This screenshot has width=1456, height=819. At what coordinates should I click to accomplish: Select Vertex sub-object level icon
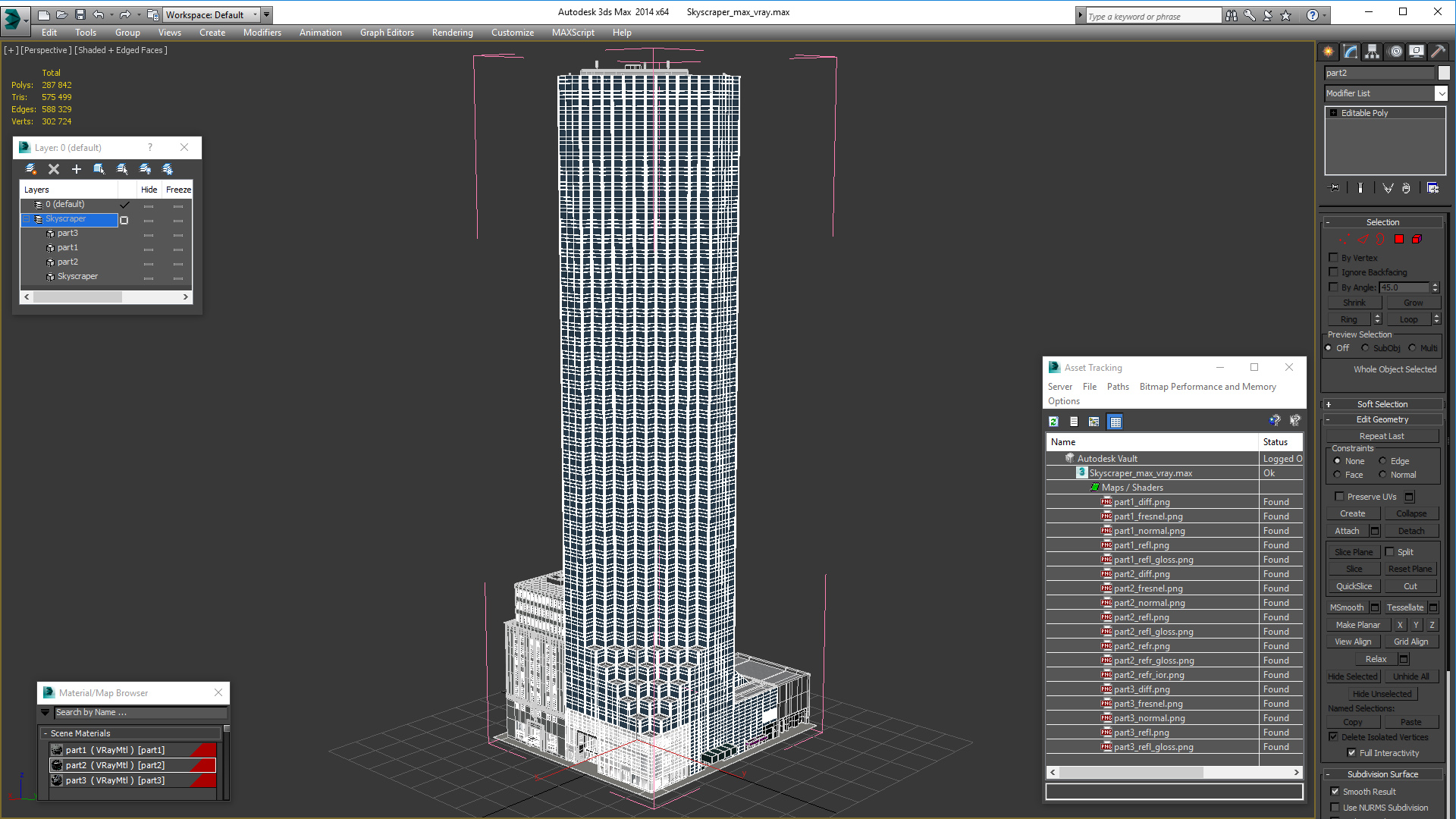(x=1345, y=240)
